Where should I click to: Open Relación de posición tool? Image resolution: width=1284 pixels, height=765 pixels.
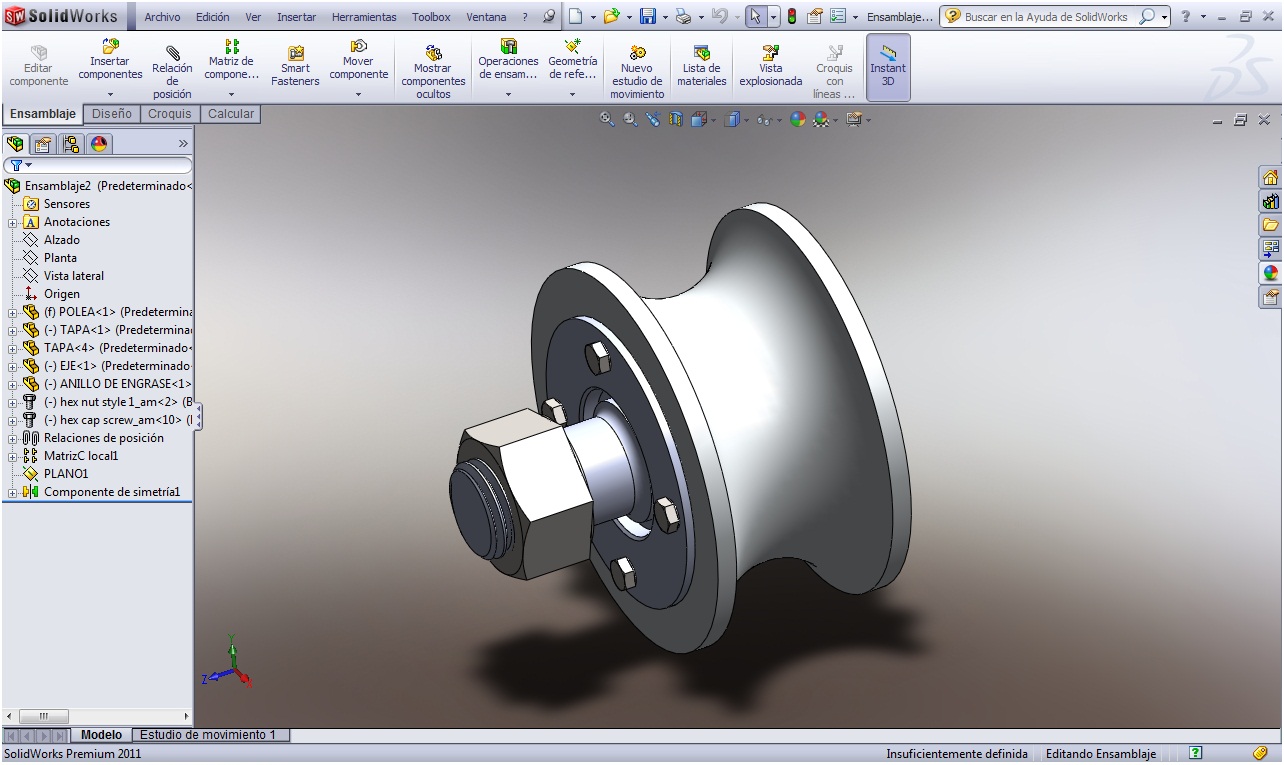[172, 71]
